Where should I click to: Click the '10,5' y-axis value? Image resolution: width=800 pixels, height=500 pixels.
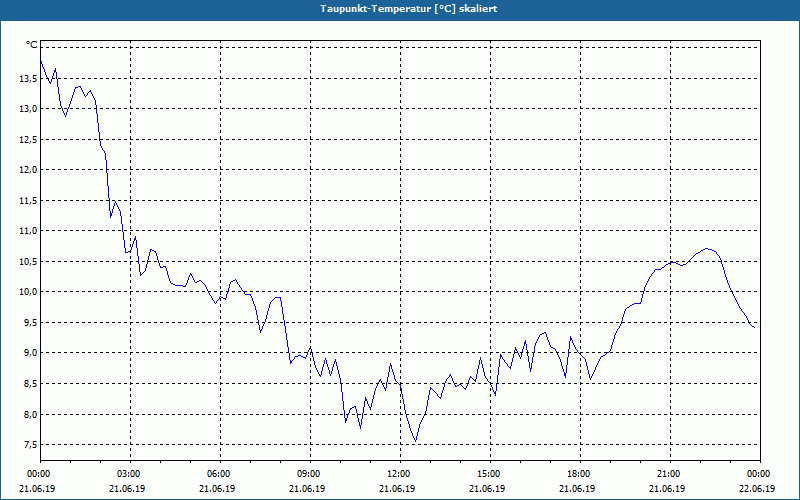coord(28,261)
